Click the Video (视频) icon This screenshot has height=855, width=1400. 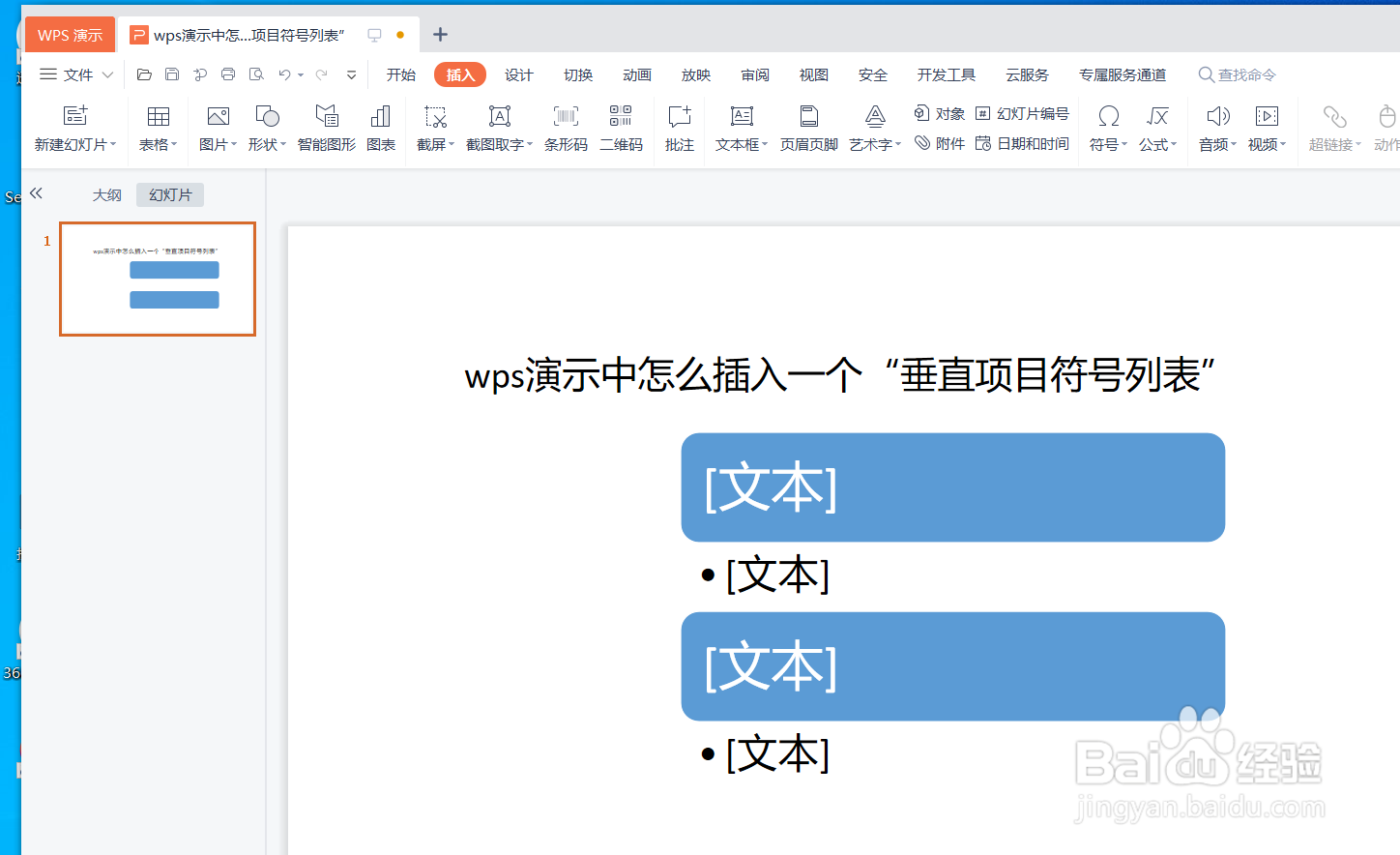pos(1267,116)
